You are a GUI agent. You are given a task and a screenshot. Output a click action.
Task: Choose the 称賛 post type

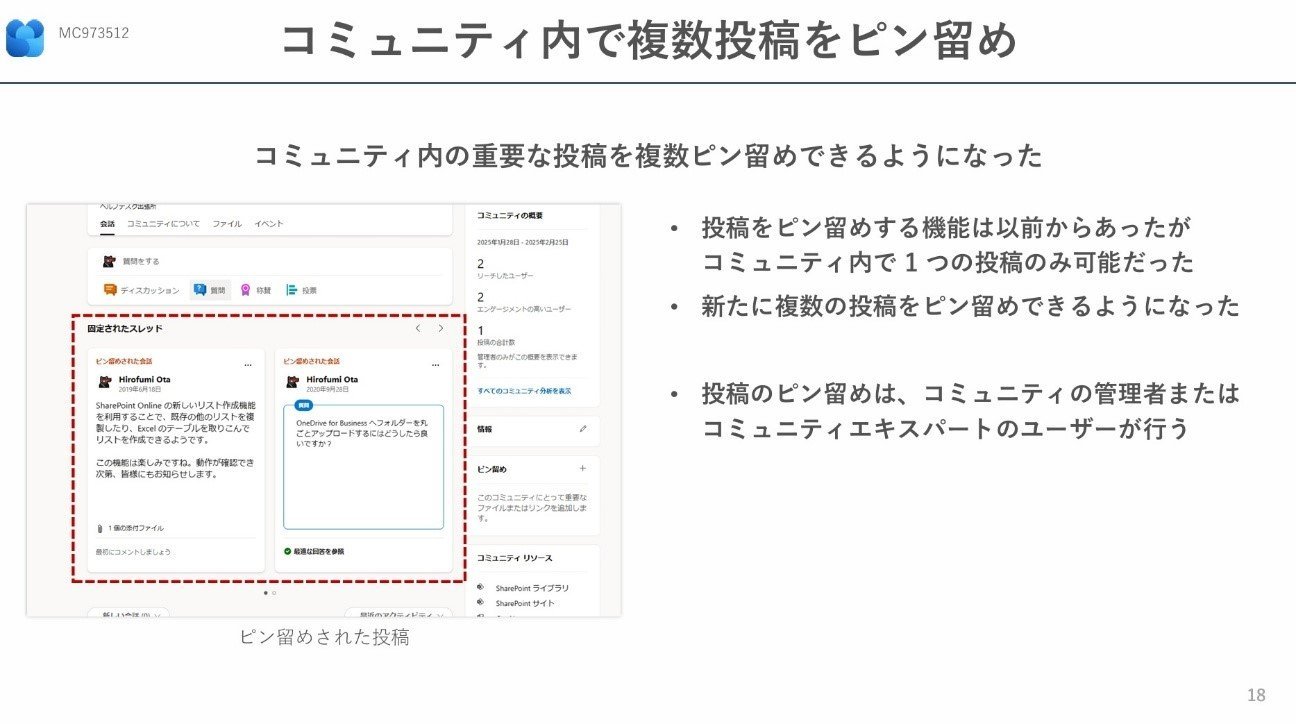coord(255,290)
